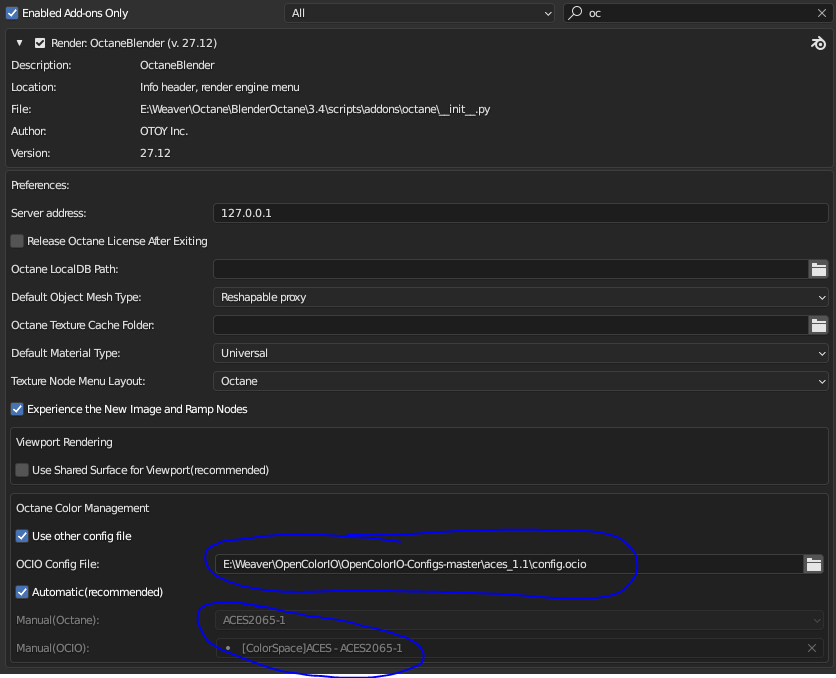The image size is (836, 678).
Task: Open Texture Node Menu Layout dropdown
Action: click(520, 381)
